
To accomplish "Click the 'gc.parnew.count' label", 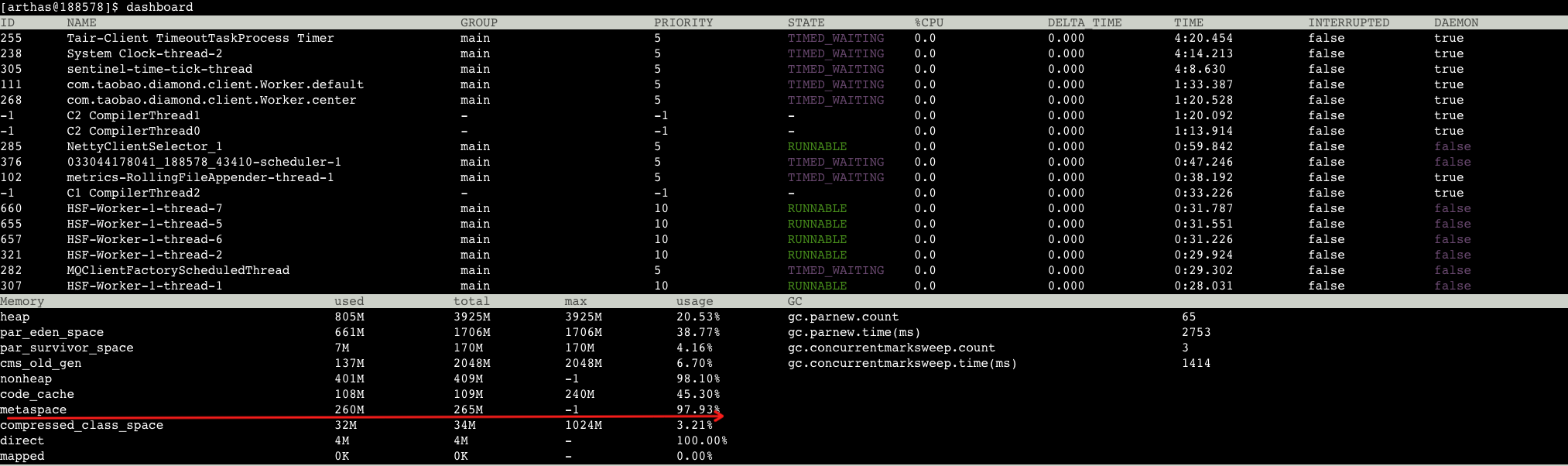I will pyautogui.click(x=844, y=317).
